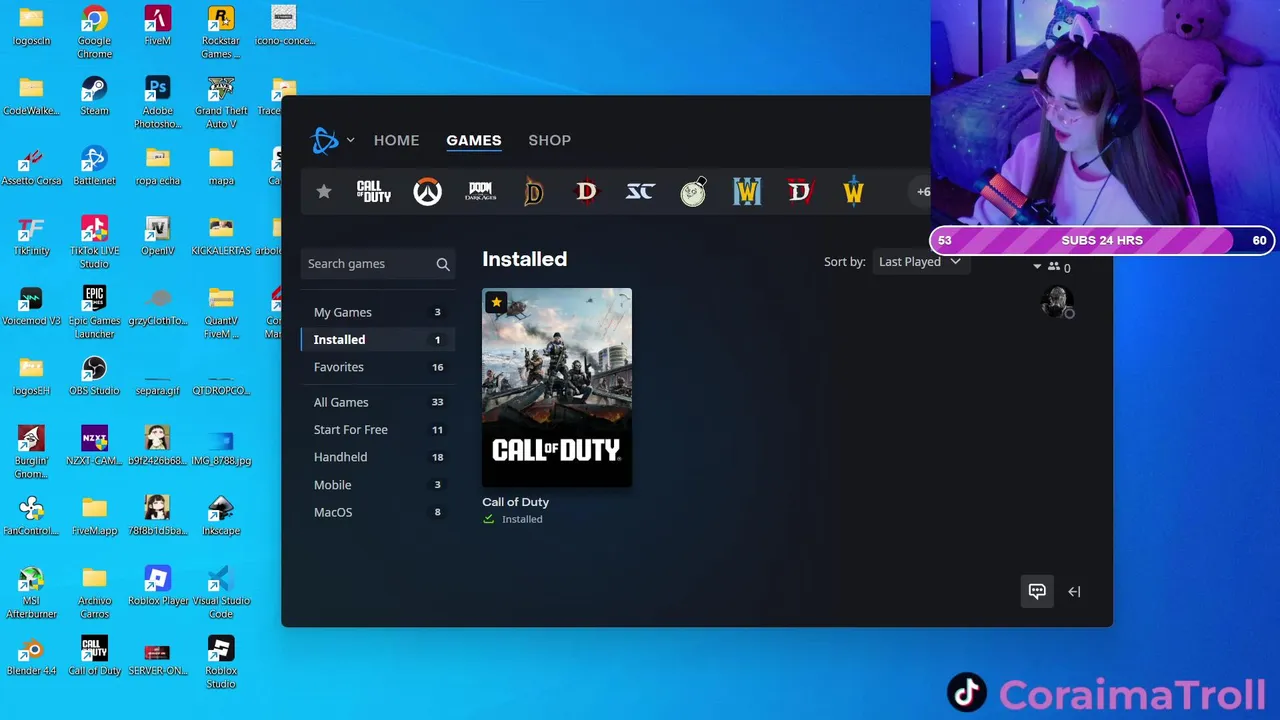The height and width of the screenshot is (720, 1280).
Task: Open the Diablo IV icon with slash
Action: tap(800, 192)
